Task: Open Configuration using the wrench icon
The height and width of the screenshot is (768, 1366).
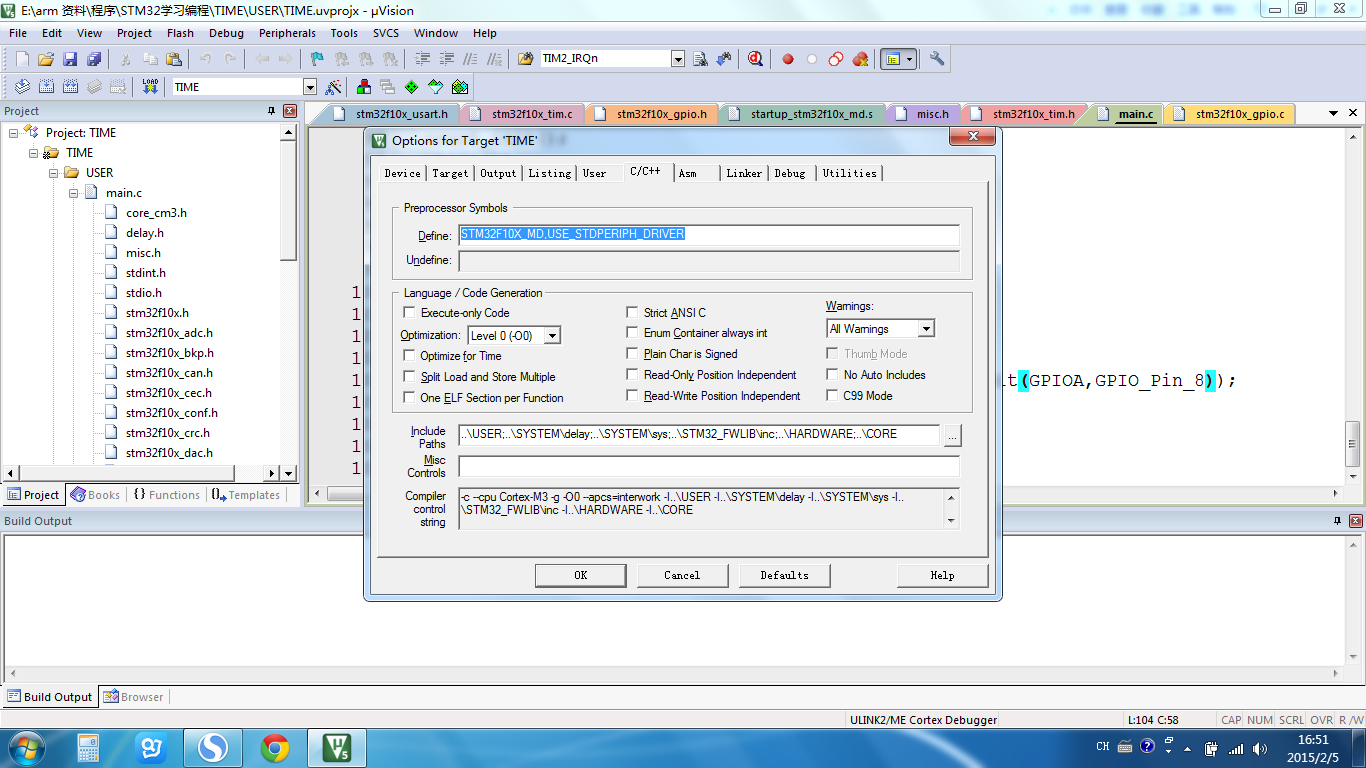Action: click(x=937, y=59)
